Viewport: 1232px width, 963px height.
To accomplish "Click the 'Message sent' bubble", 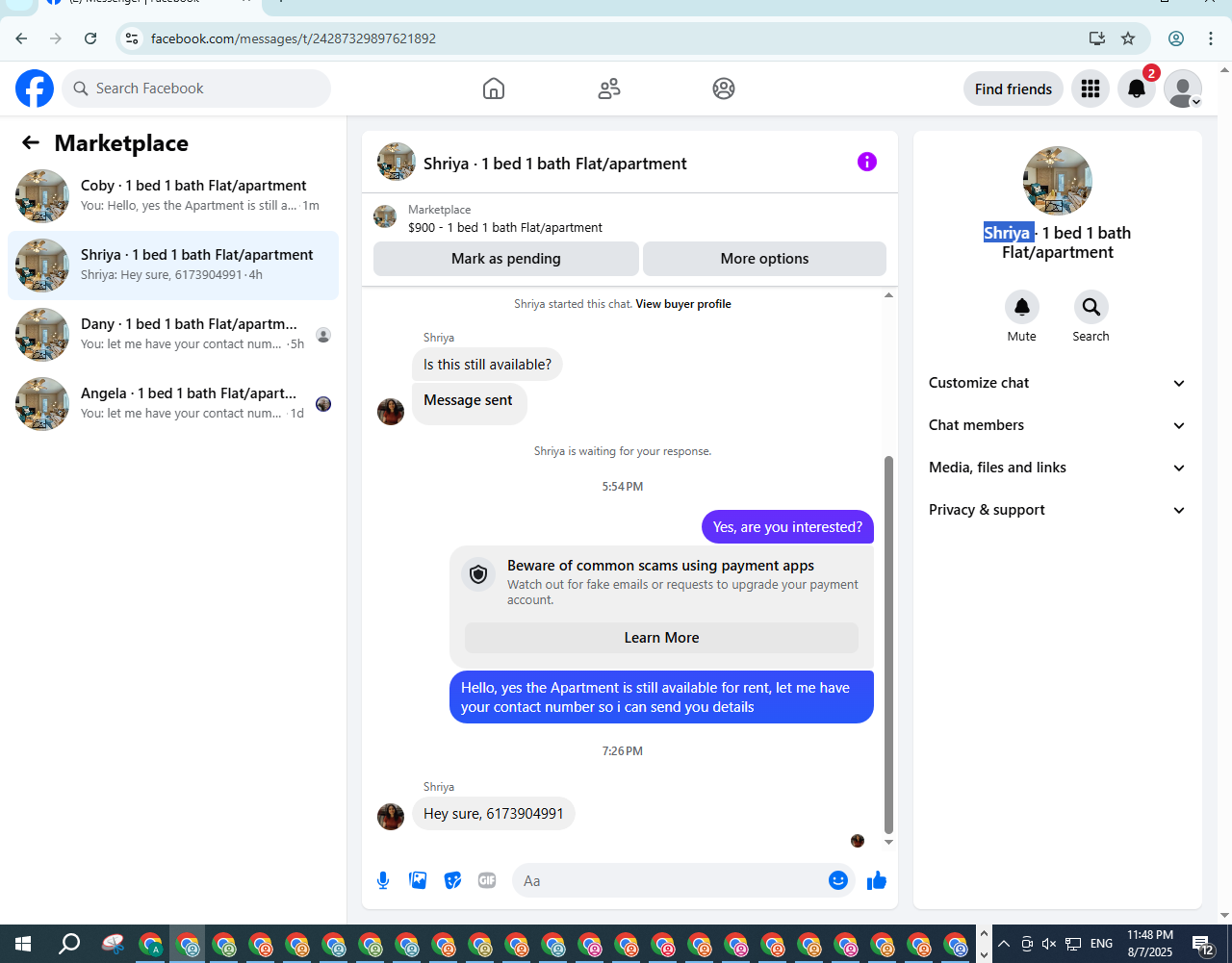I will 469,402.
